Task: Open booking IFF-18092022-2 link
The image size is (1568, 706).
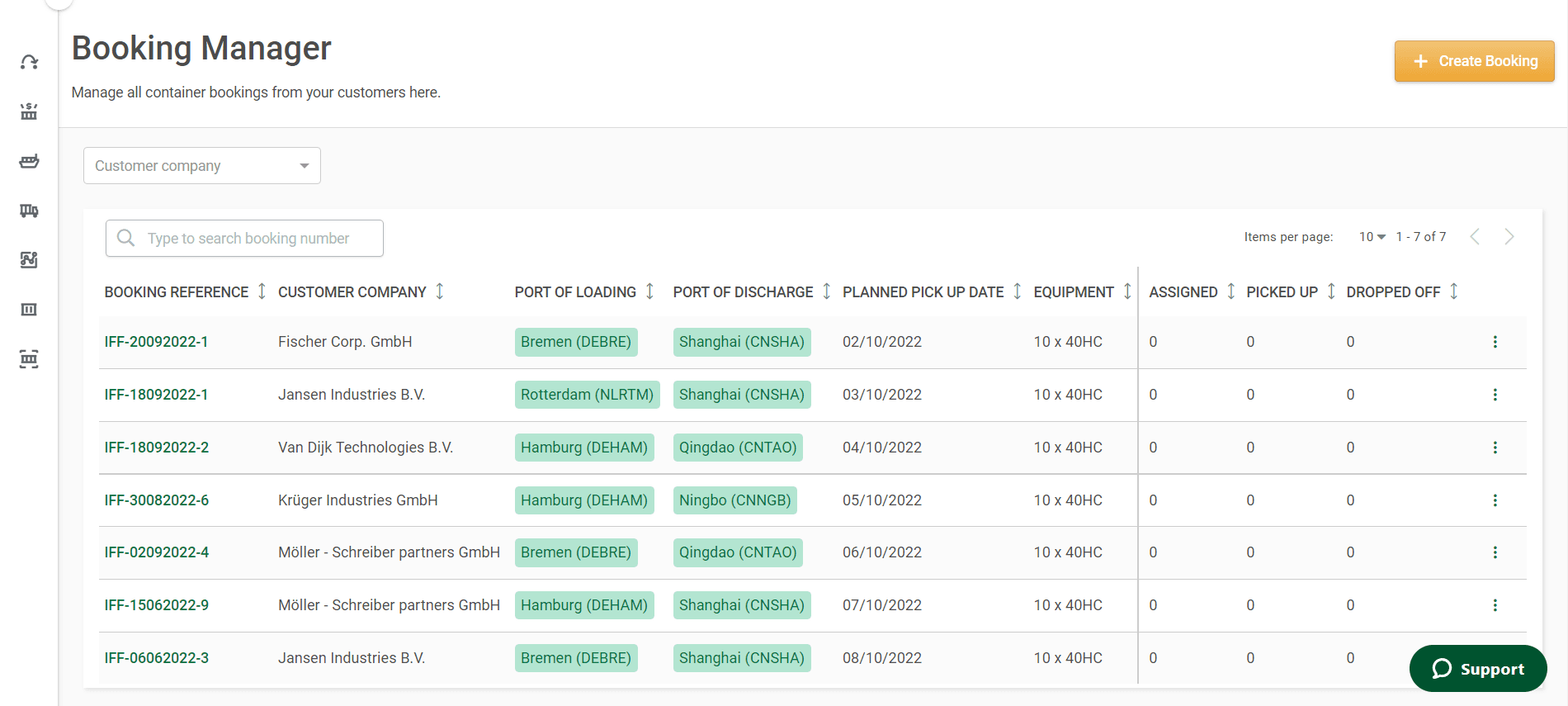Action: (x=157, y=448)
